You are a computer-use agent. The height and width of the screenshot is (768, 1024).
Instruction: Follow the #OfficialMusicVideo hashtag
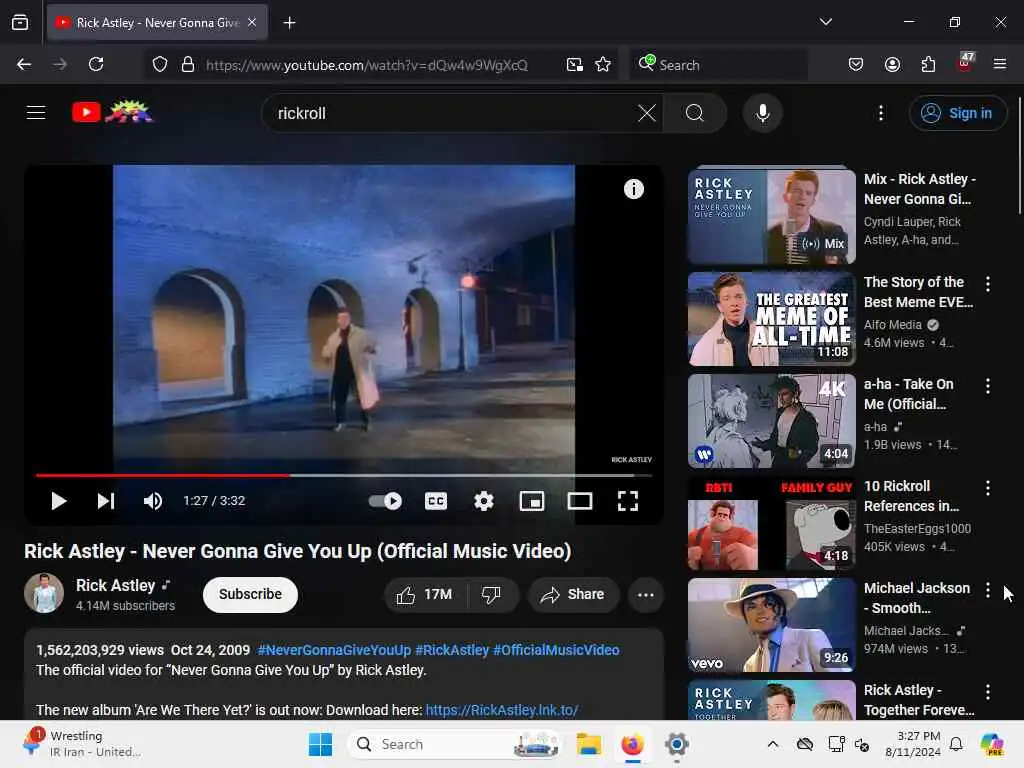[x=556, y=650]
